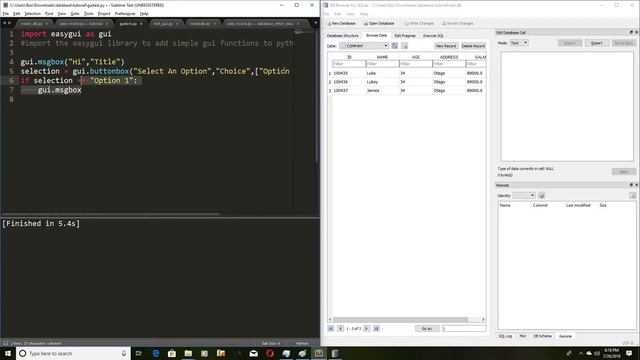Switch to Execute SQL tab

433,36
